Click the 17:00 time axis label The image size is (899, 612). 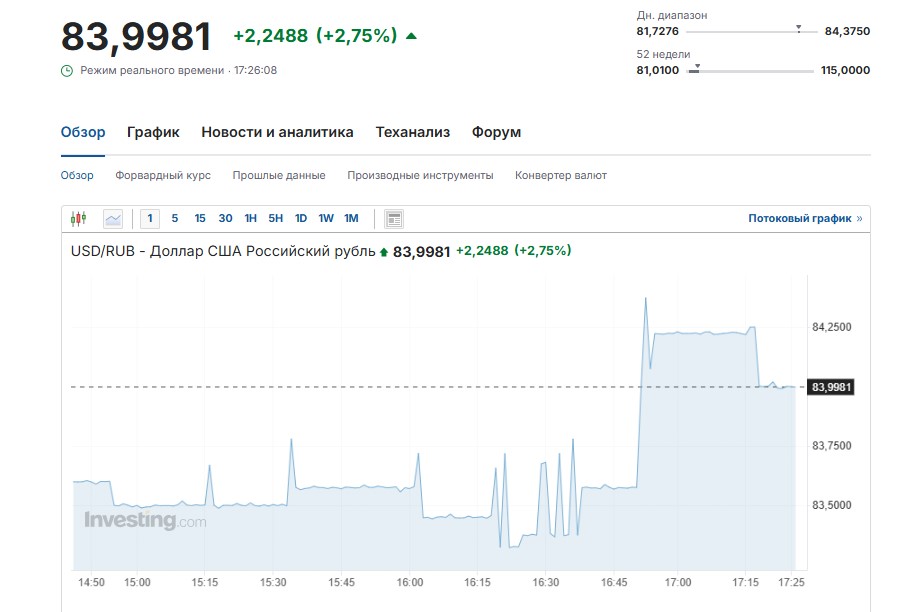pyautogui.click(x=678, y=582)
